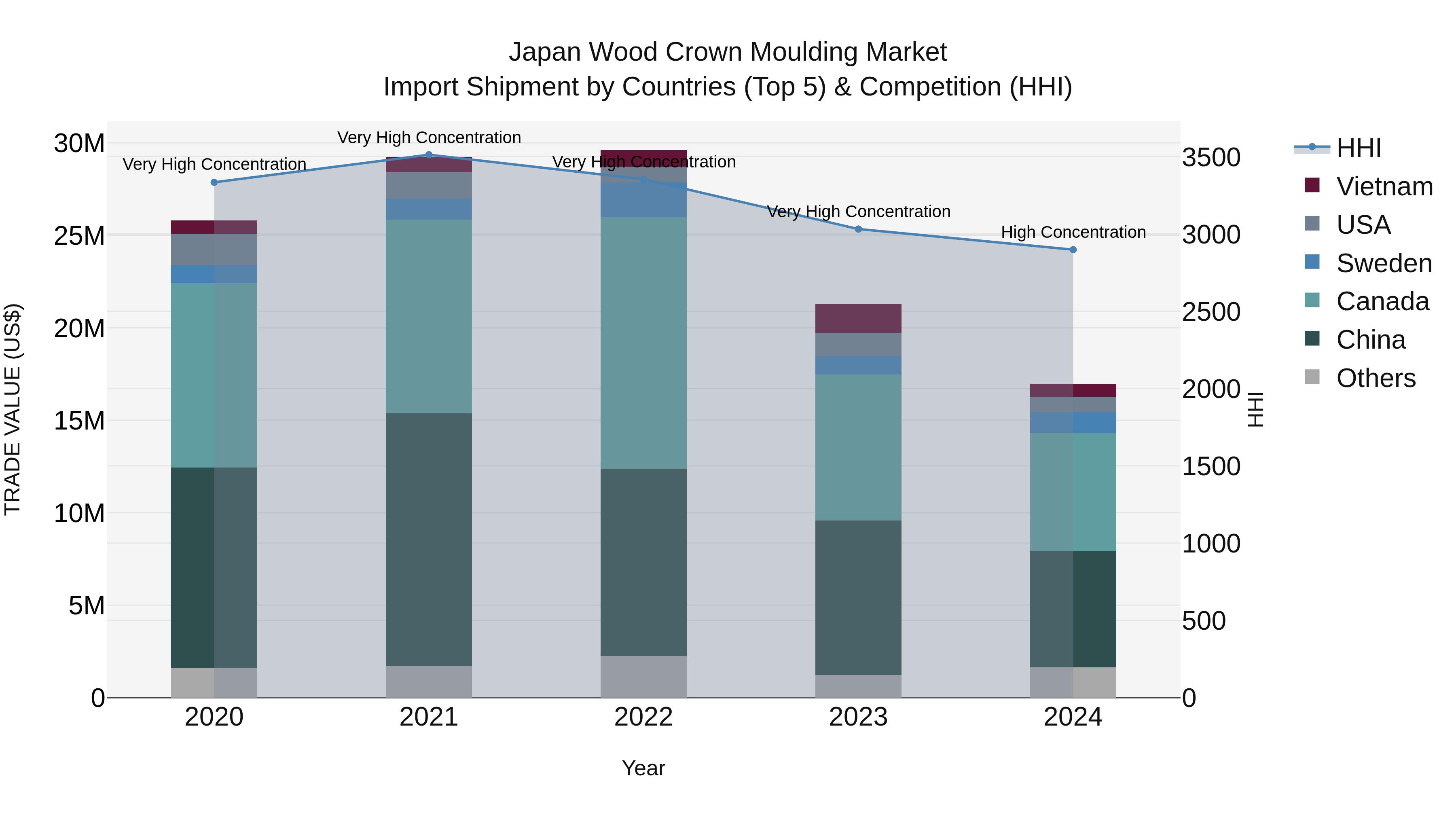1456x819 pixels.
Task: Click the 2020 x-axis label
Action: pos(214,717)
